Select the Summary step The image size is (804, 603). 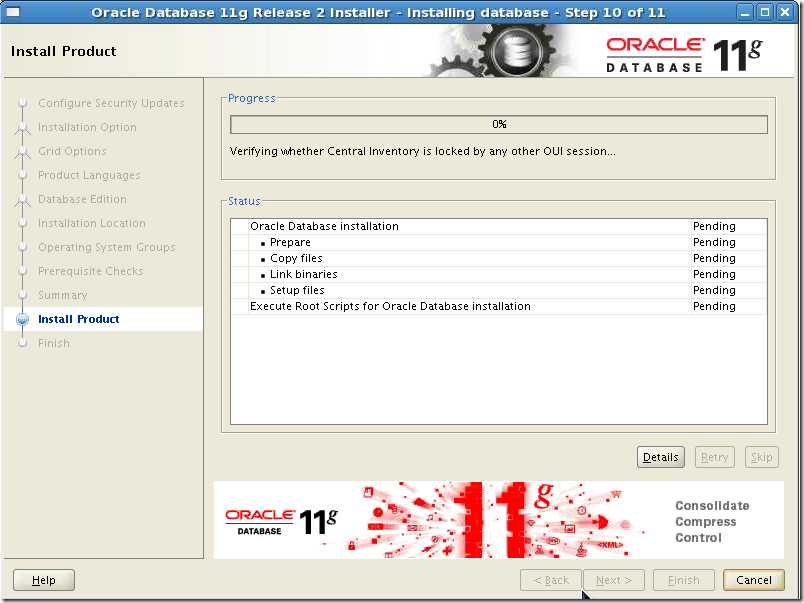(63, 295)
